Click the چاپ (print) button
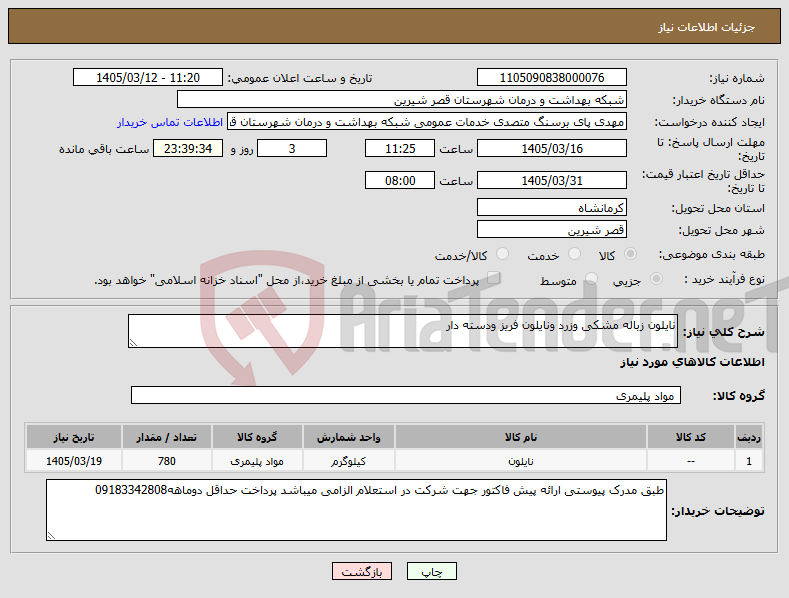The image size is (789, 598). click(432, 571)
